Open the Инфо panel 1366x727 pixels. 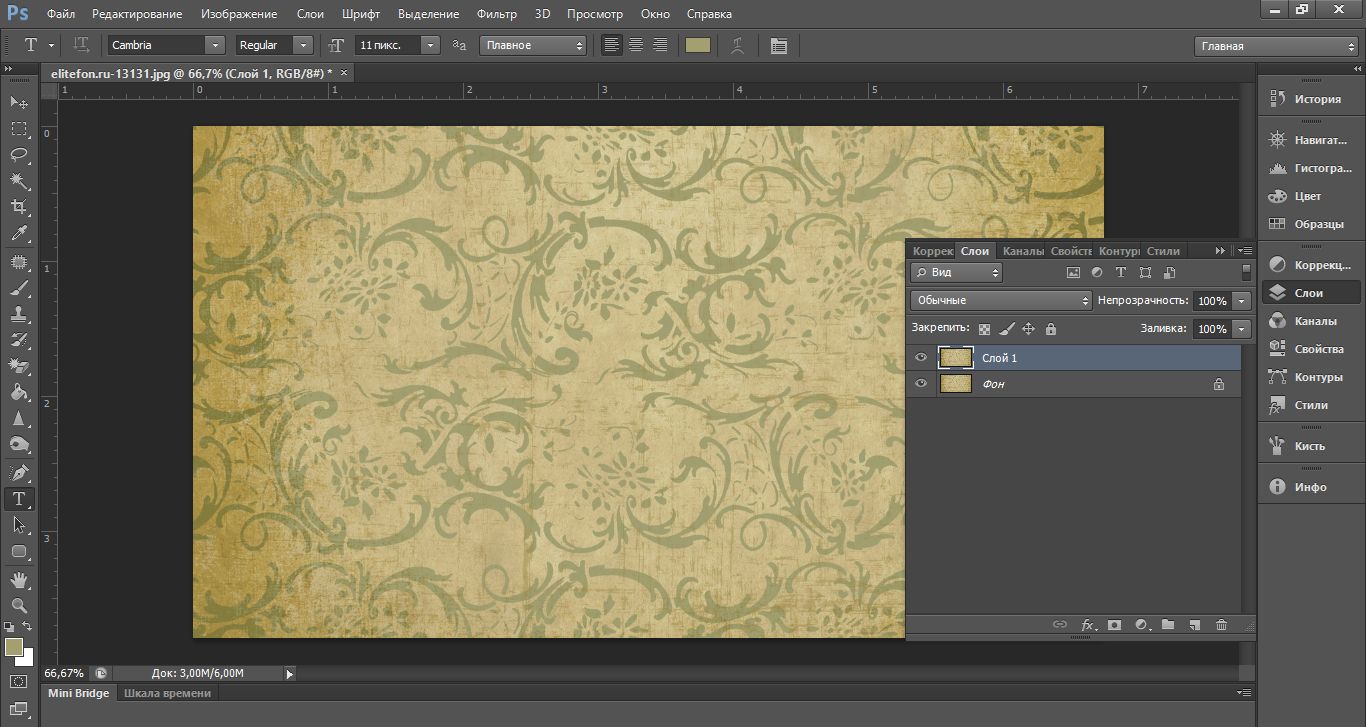(1309, 487)
